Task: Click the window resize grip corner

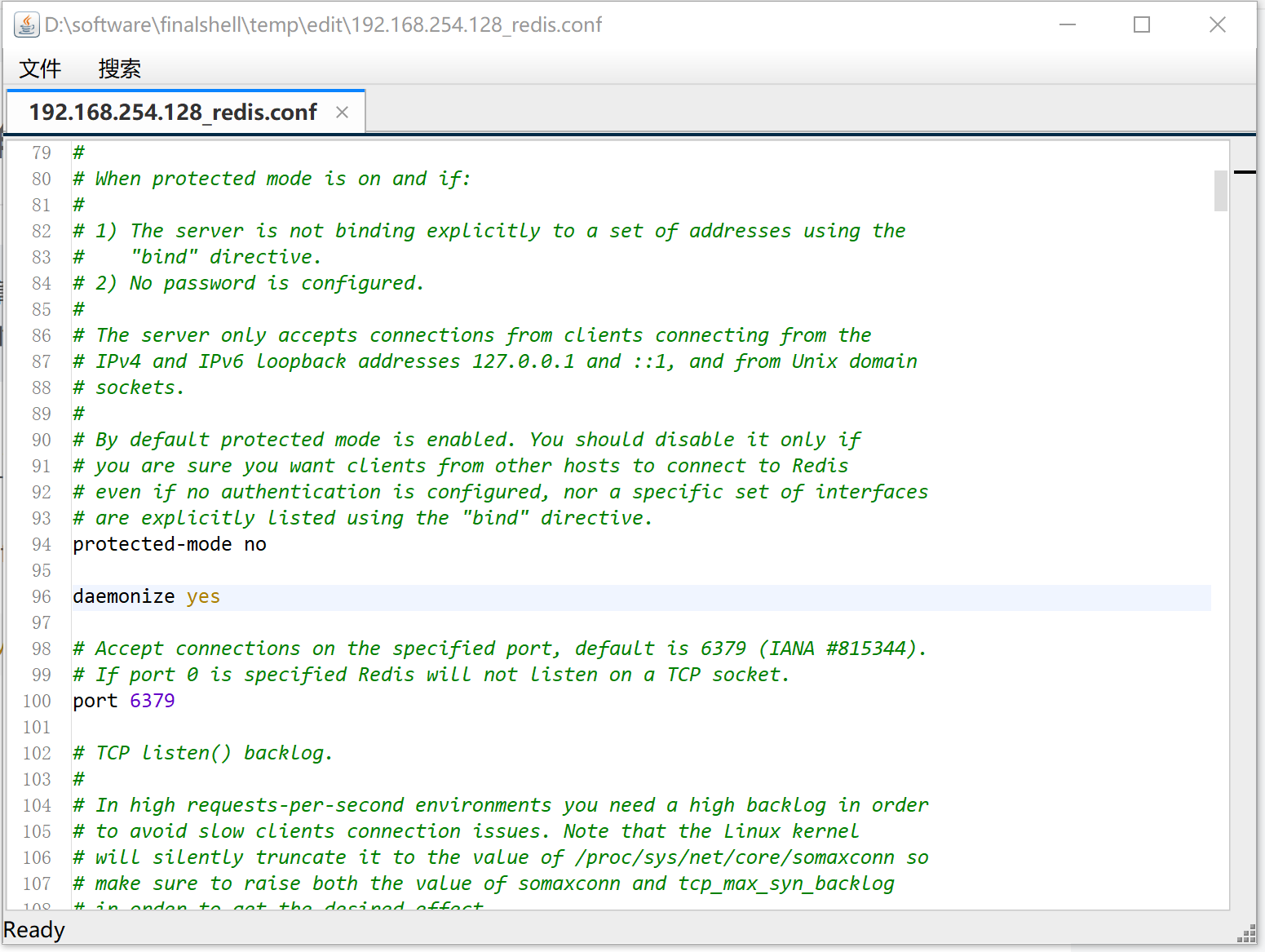Action: click(1247, 935)
